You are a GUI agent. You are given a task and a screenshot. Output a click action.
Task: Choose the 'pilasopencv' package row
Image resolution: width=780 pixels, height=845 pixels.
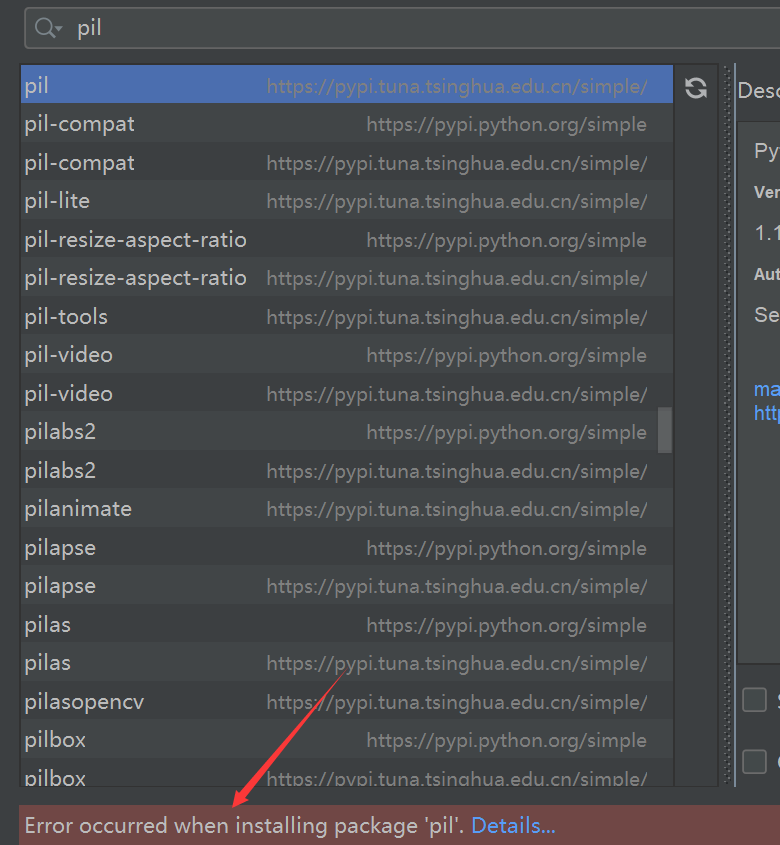[x=347, y=702]
